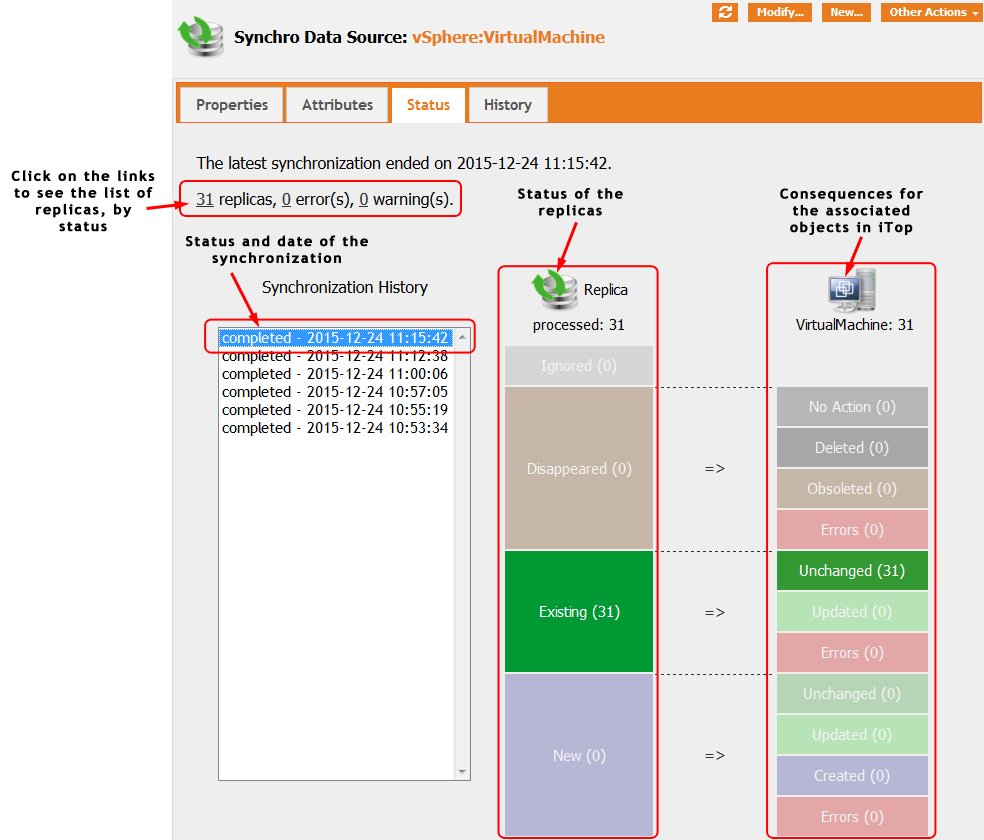Screen dimensions: 984x840
Task: Click the Deleted (0) status block
Action: pos(851,447)
